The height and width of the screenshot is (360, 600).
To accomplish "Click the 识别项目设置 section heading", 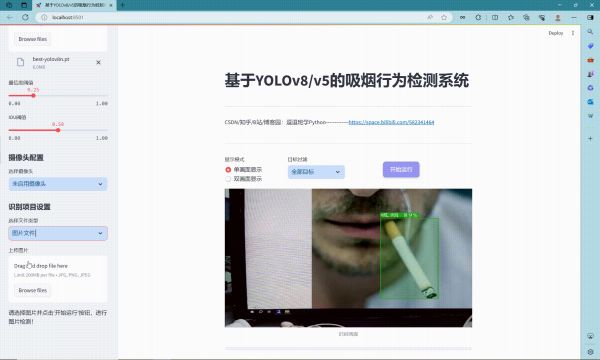I will click(29, 207).
